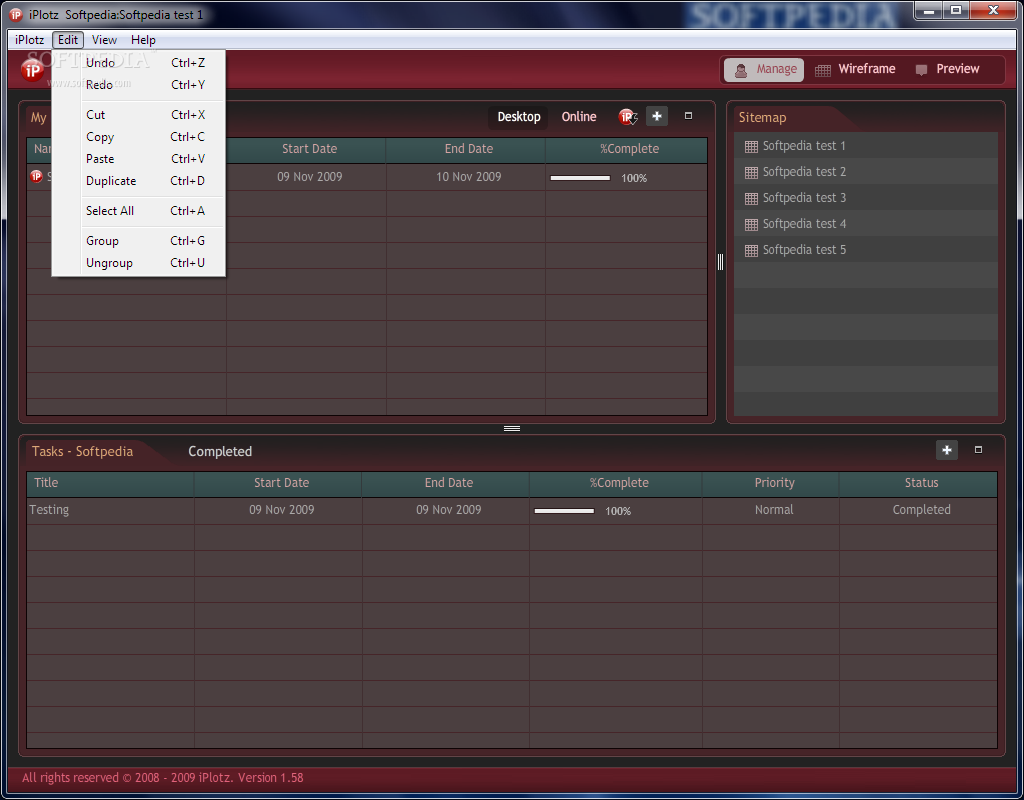Sort tasks by Title column
Viewport: 1024px width, 800px height.
[110, 483]
